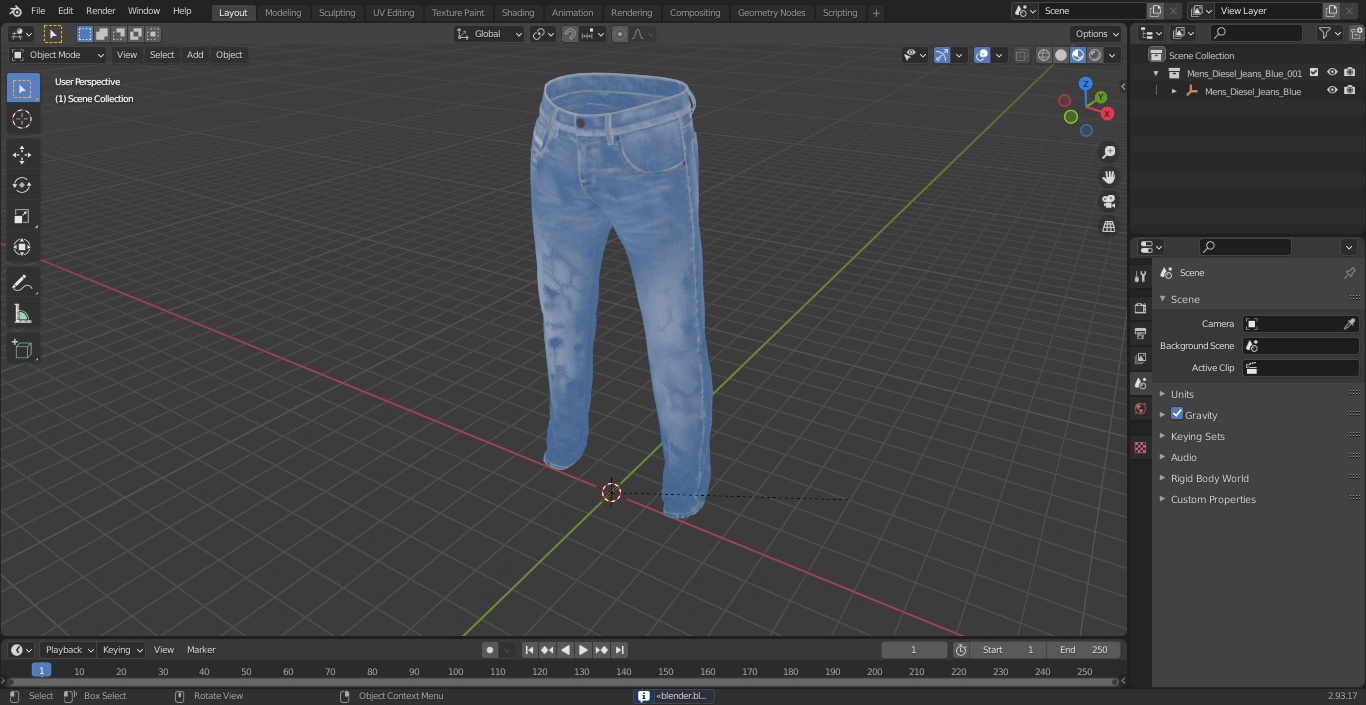Add a new workspace with the plus button
This screenshot has height=705, width=1366.
[x=876, y=13]
